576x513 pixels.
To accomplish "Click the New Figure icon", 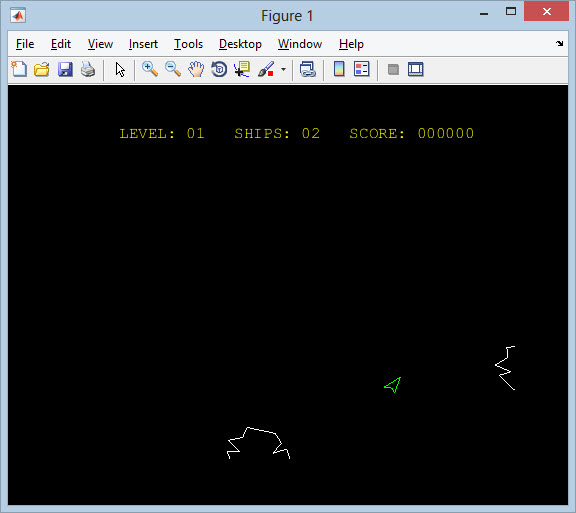I will tap(19, 69).
